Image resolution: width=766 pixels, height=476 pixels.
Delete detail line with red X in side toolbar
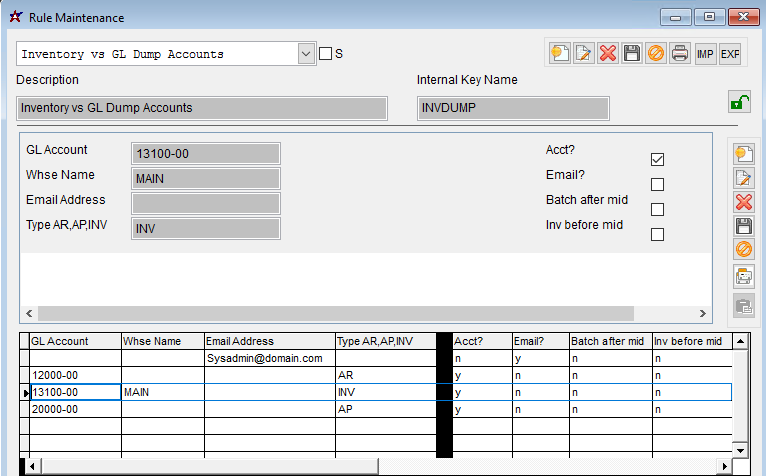743,202
